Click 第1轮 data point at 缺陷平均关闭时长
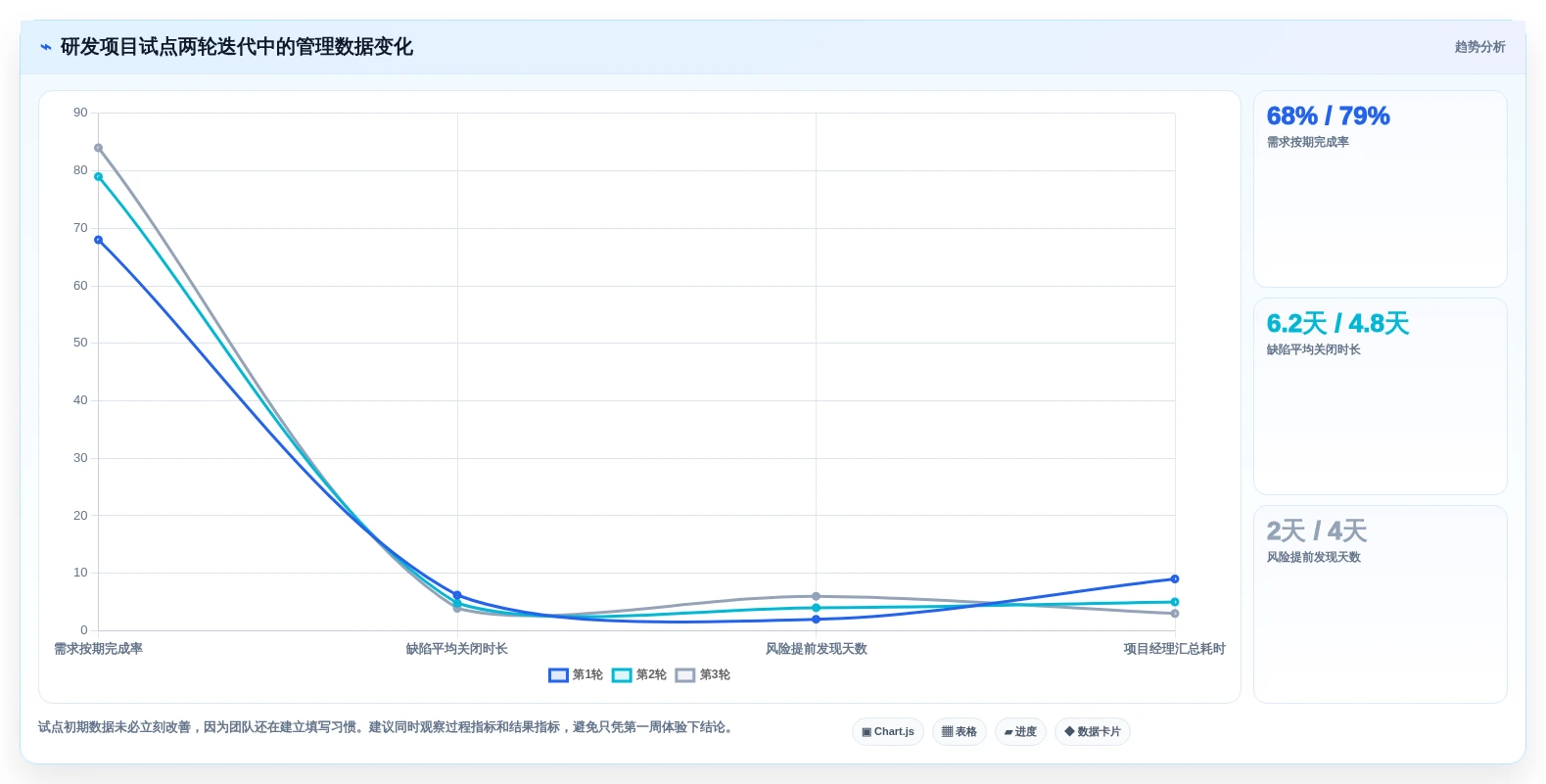1546x784 pixels. pyautogui.click(x=457, y=595)
